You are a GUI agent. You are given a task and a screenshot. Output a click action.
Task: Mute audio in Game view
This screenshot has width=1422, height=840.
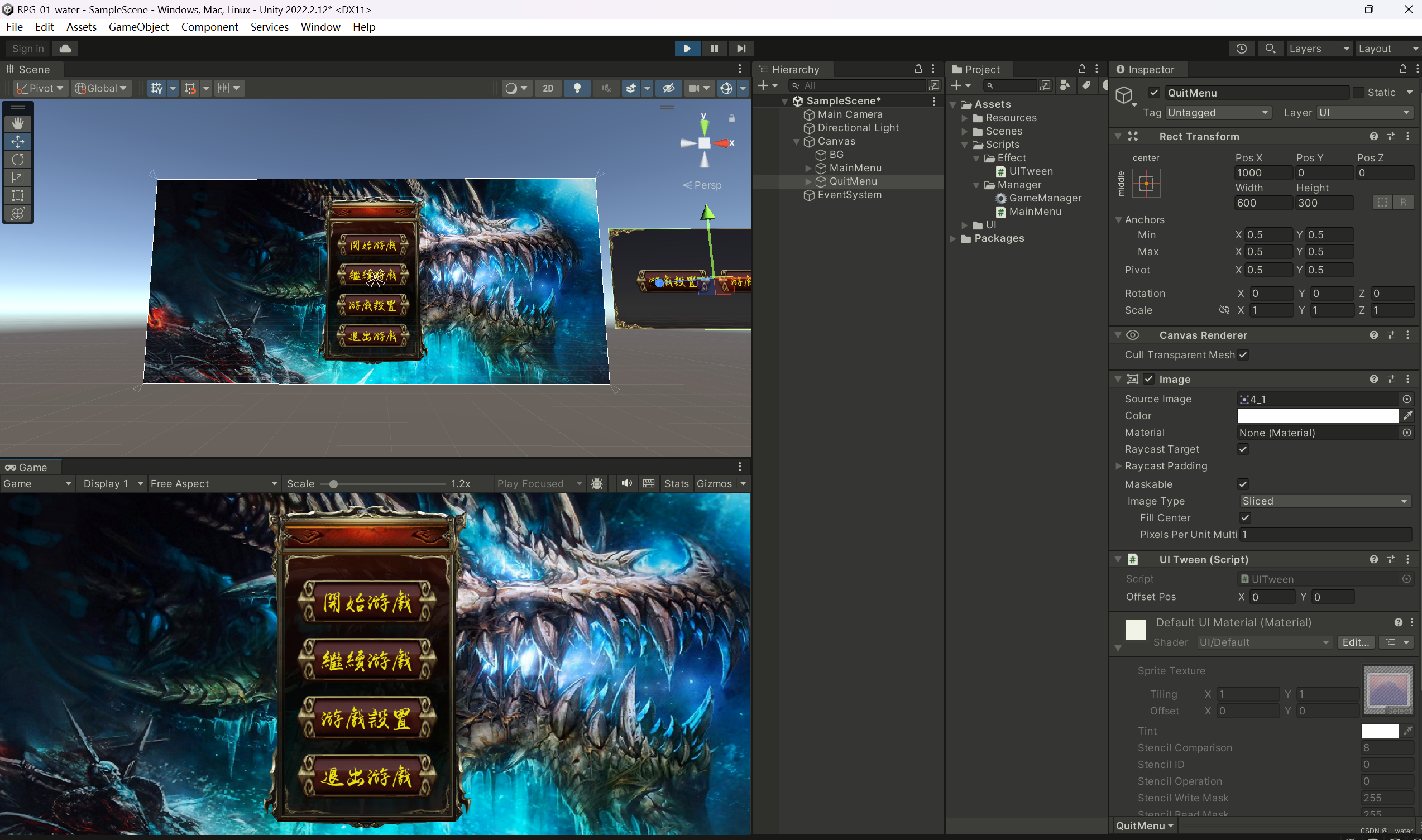626,484
